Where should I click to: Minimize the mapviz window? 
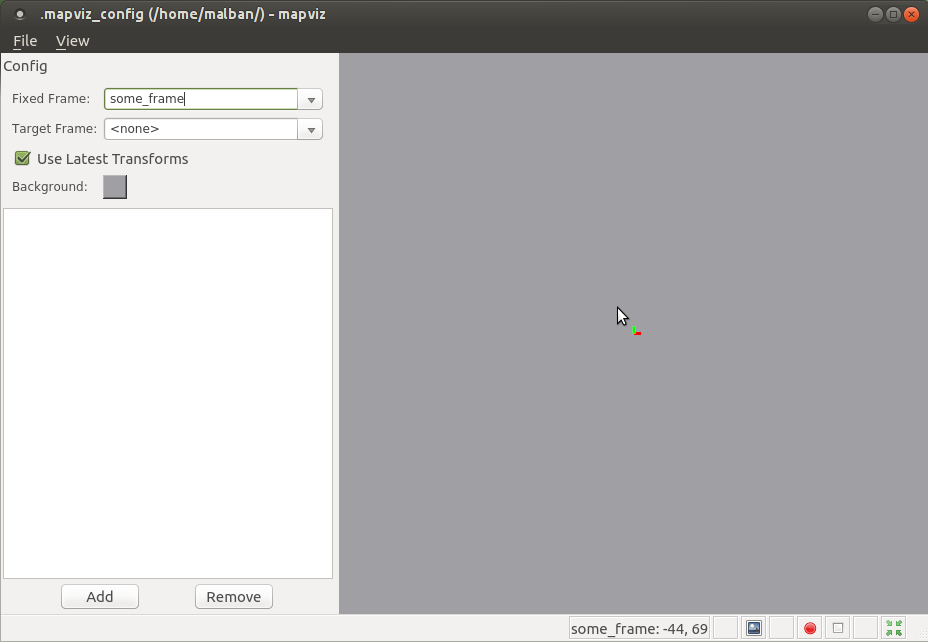pyautogui.click(x=874, y=13)
